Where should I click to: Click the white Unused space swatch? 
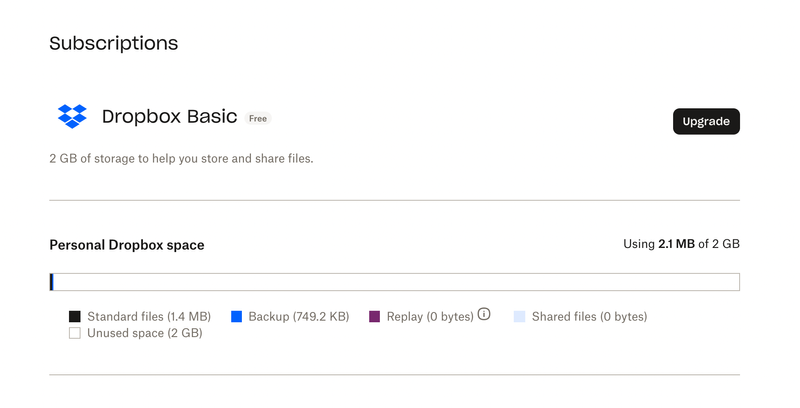[x=75, y=333]
